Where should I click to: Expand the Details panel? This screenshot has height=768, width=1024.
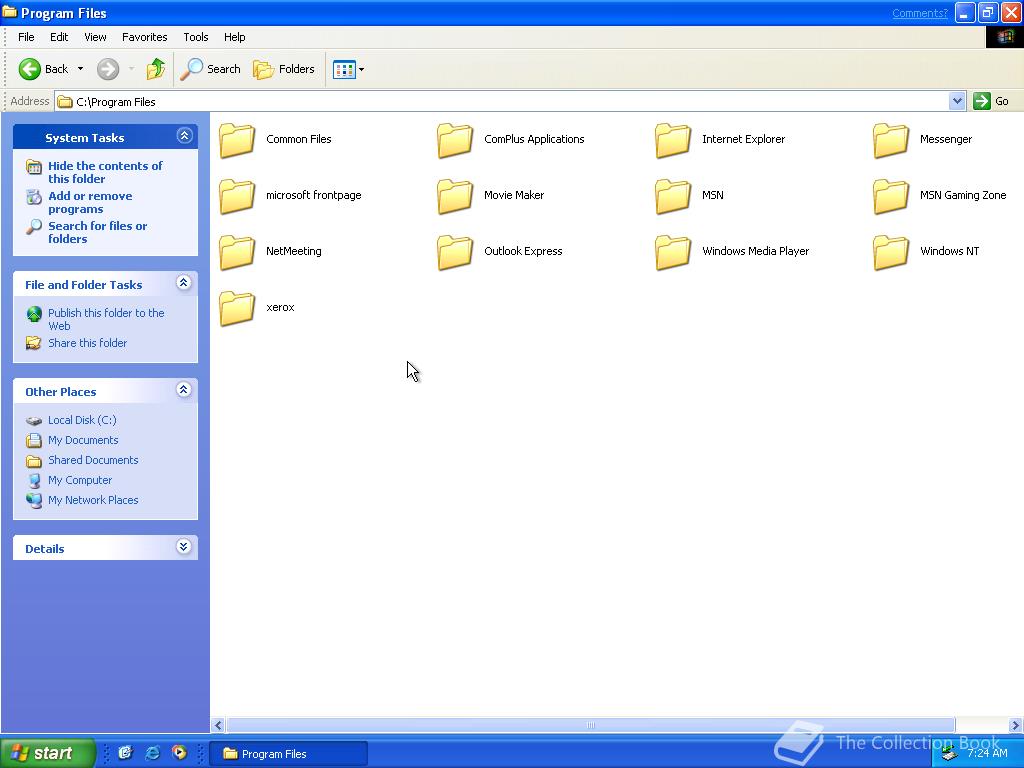184,547
